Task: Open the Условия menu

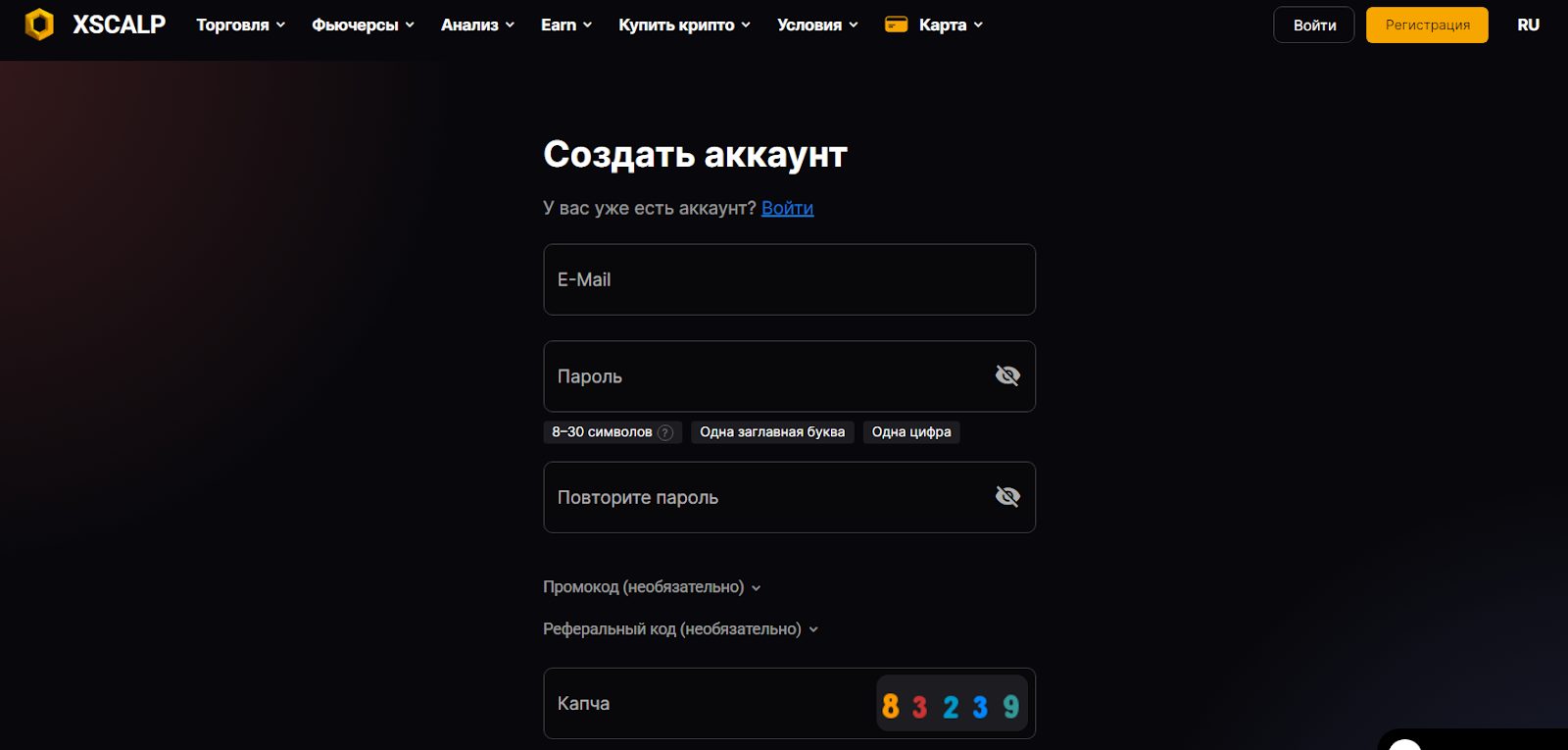Action: coord(817,25)
